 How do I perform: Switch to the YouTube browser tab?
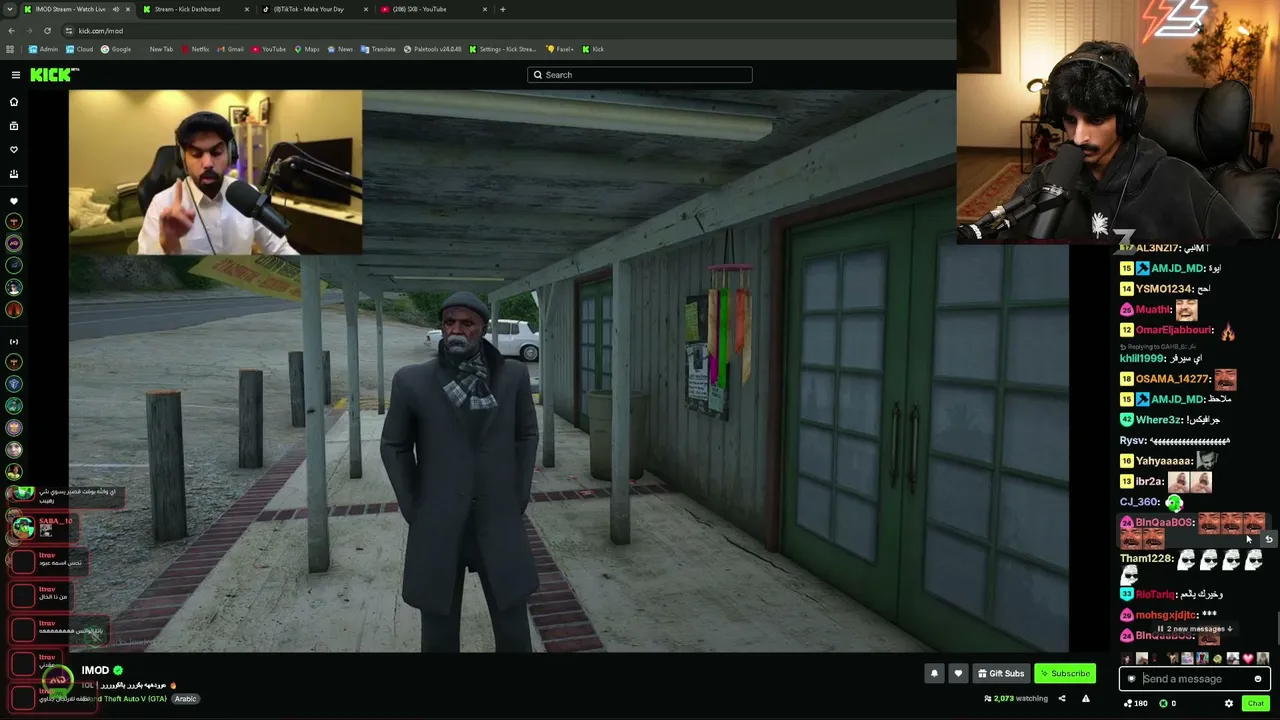point(434,9)
